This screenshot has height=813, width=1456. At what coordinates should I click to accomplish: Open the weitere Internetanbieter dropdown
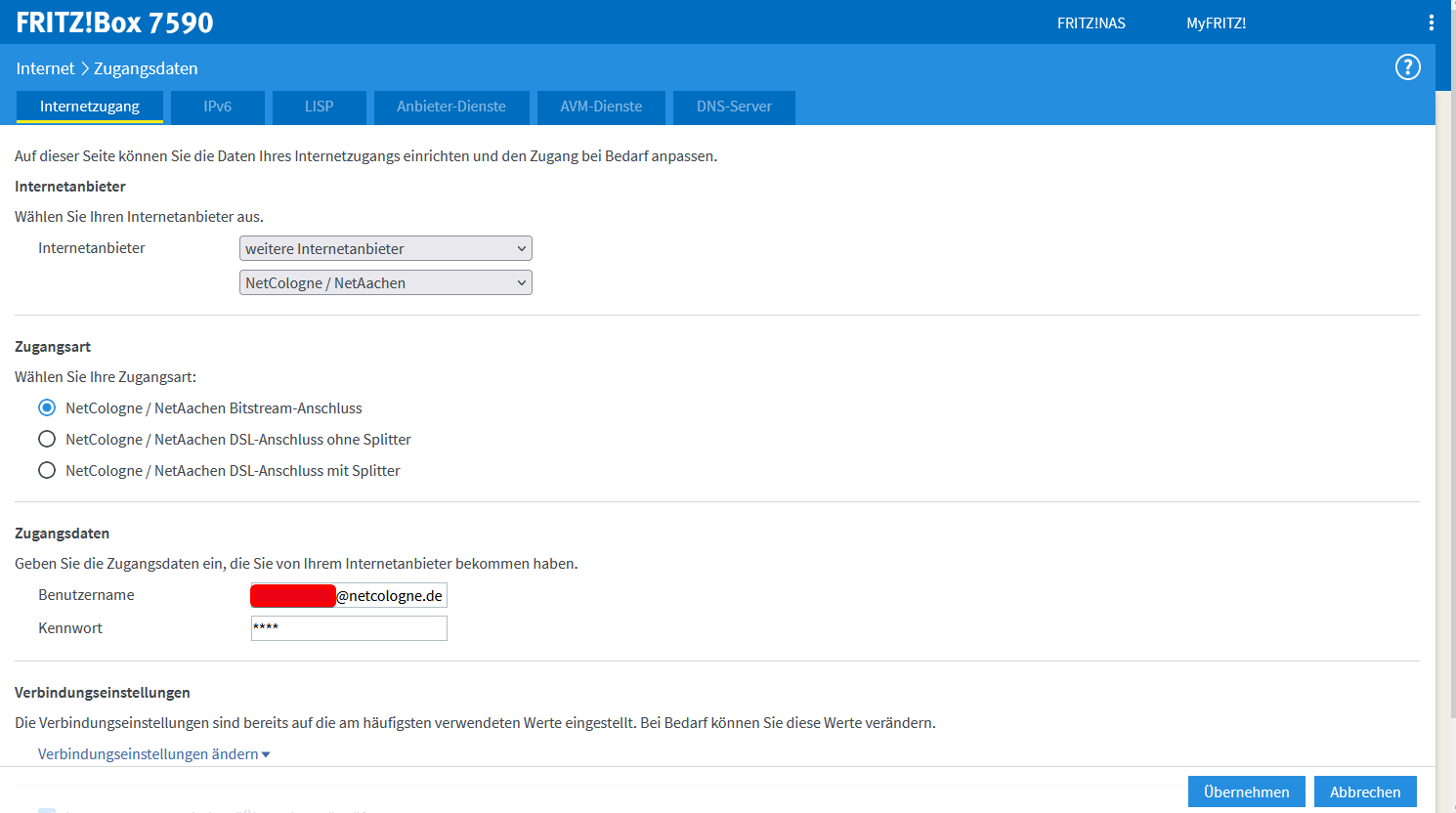[386, 248]
